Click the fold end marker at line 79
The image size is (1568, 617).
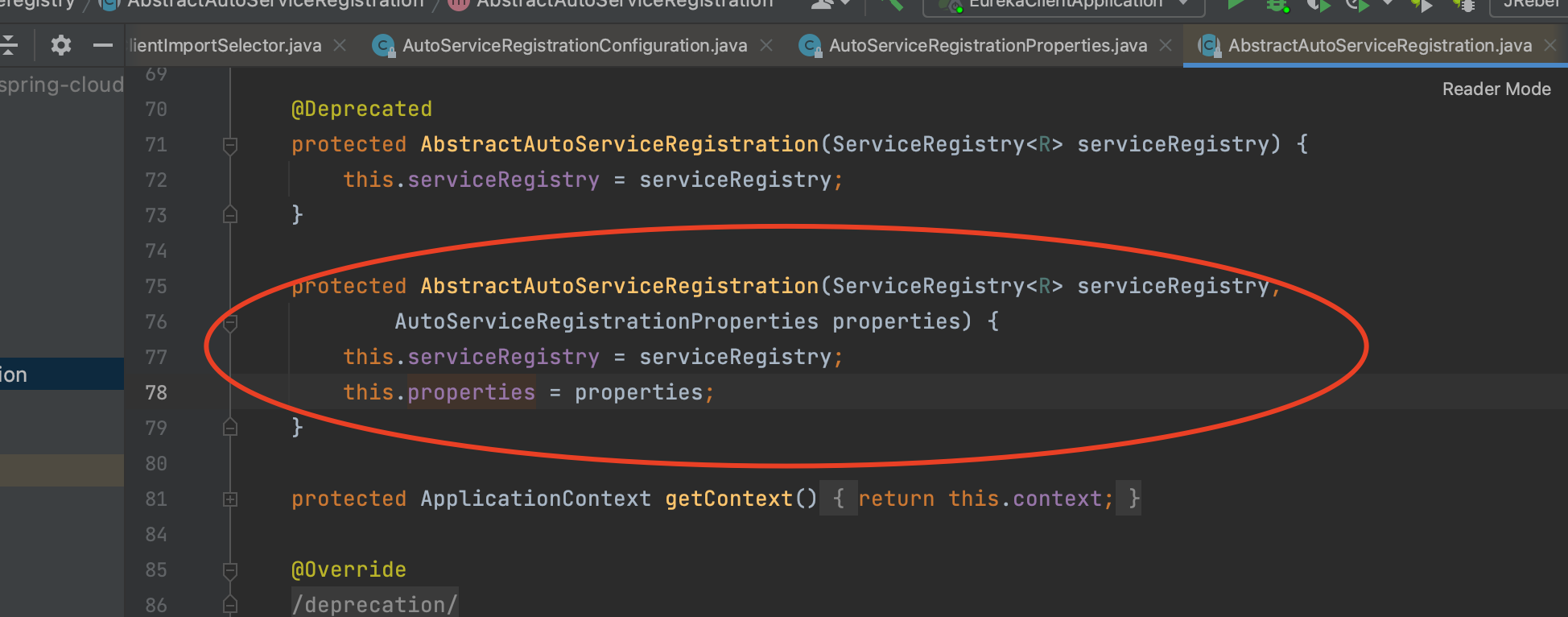(230, 428)
